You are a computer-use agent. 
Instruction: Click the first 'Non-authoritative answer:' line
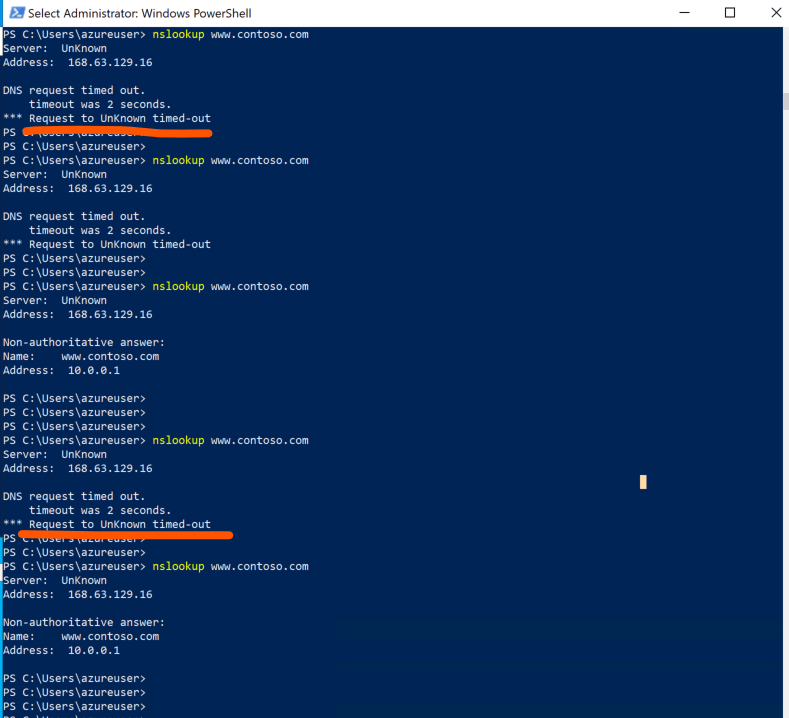pyautogui.click(x=84, y=342)
